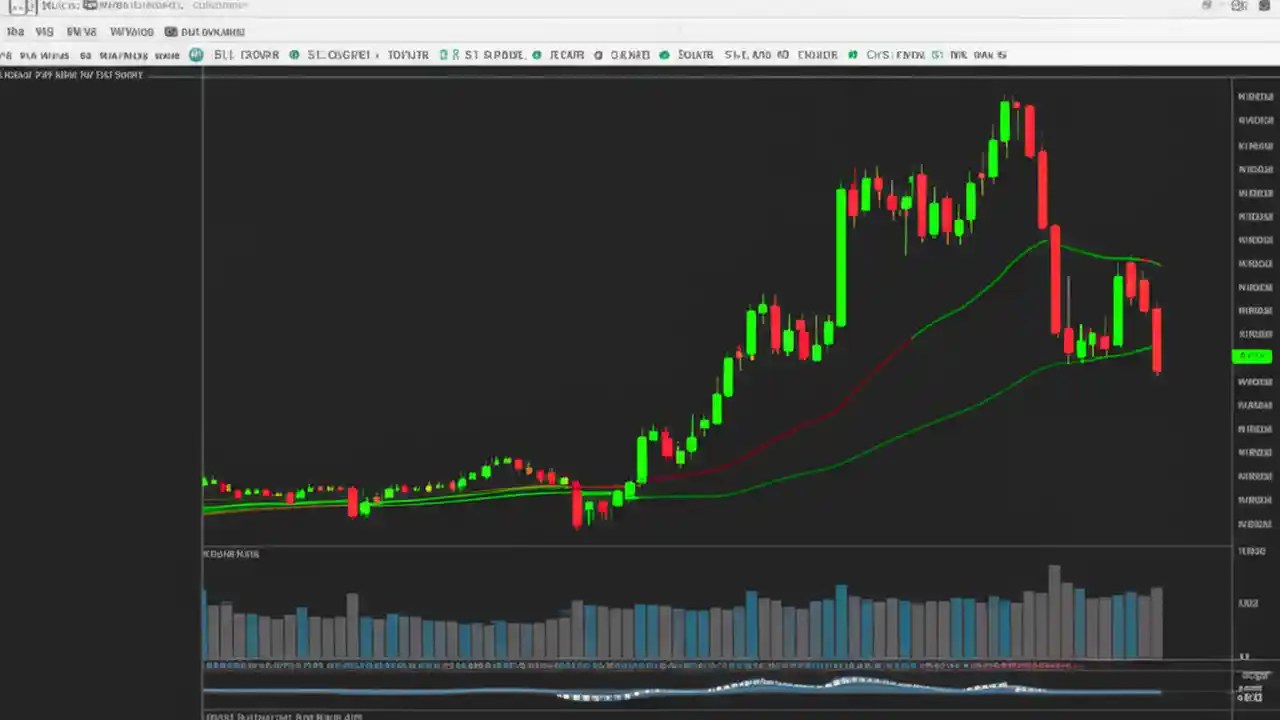This screenshot has width=1280, height=720.
Task: Open the timeframe dropdown labeled TOFNTR
Action: coord(408,55)
